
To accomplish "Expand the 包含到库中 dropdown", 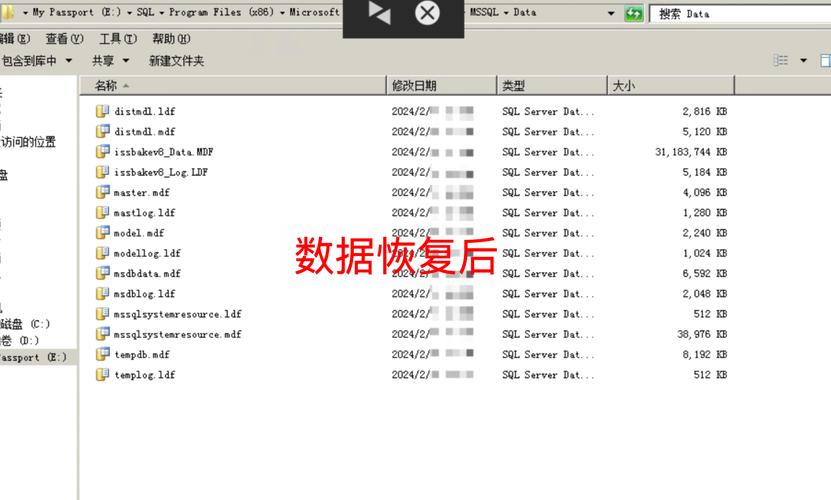I will point(69,60).
